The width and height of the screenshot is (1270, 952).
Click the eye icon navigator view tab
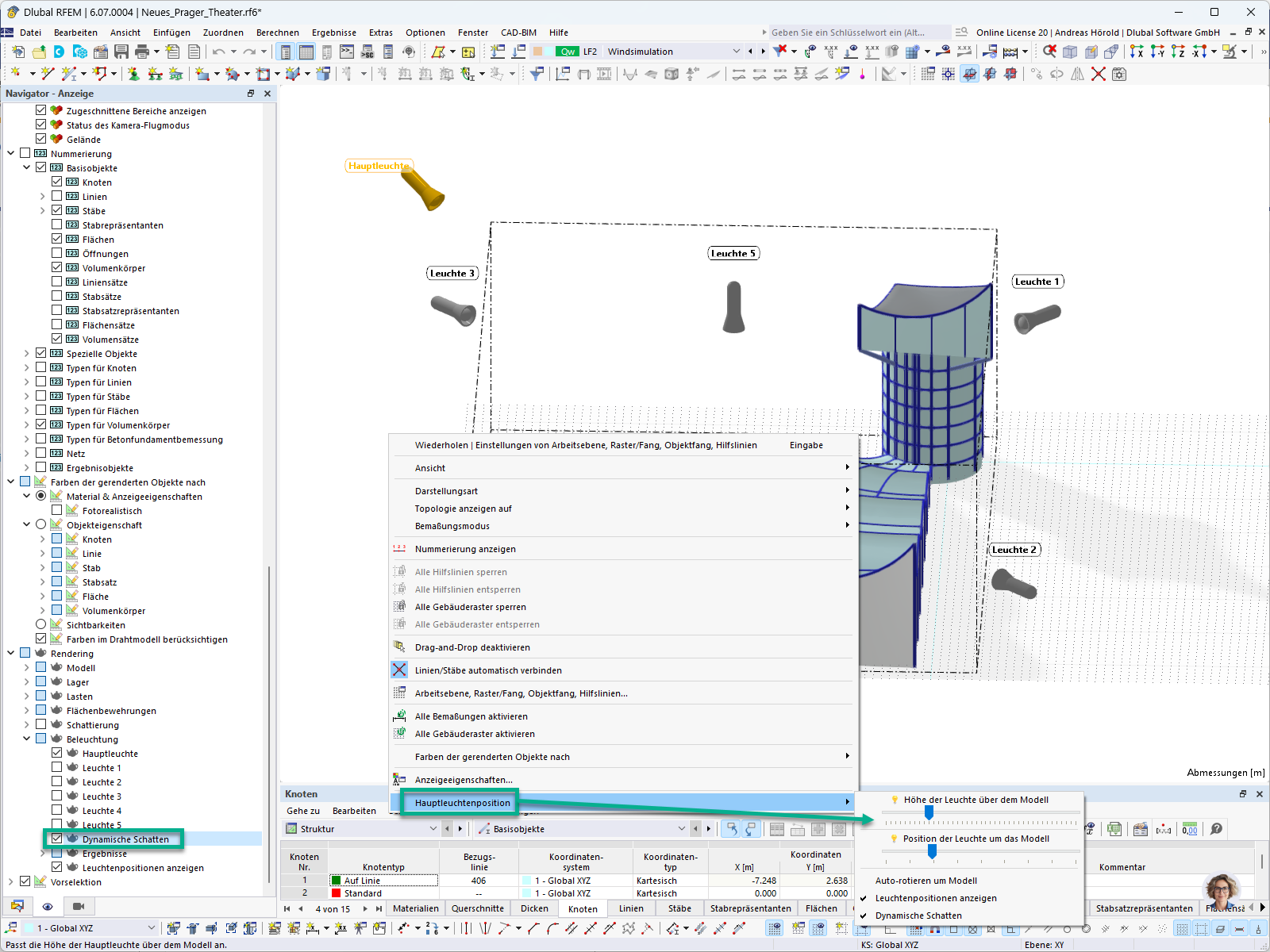pyautogui.click(x=48, y=906)
